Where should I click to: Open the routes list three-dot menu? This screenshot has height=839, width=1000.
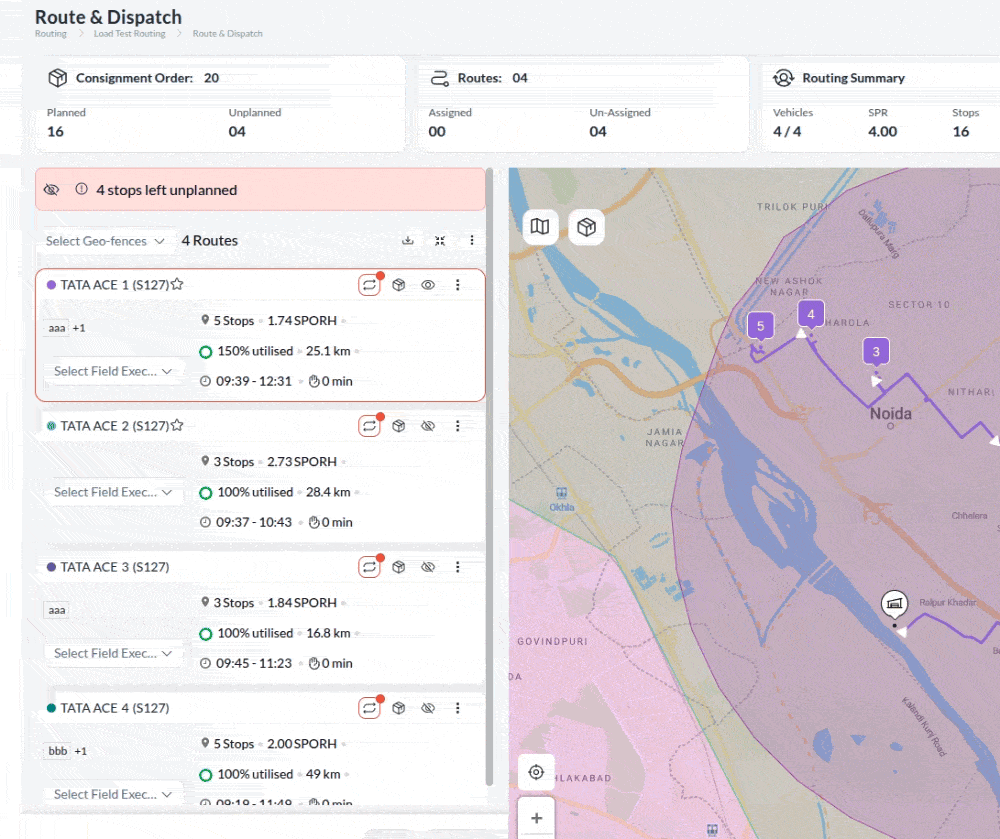[x=472, y=240]
